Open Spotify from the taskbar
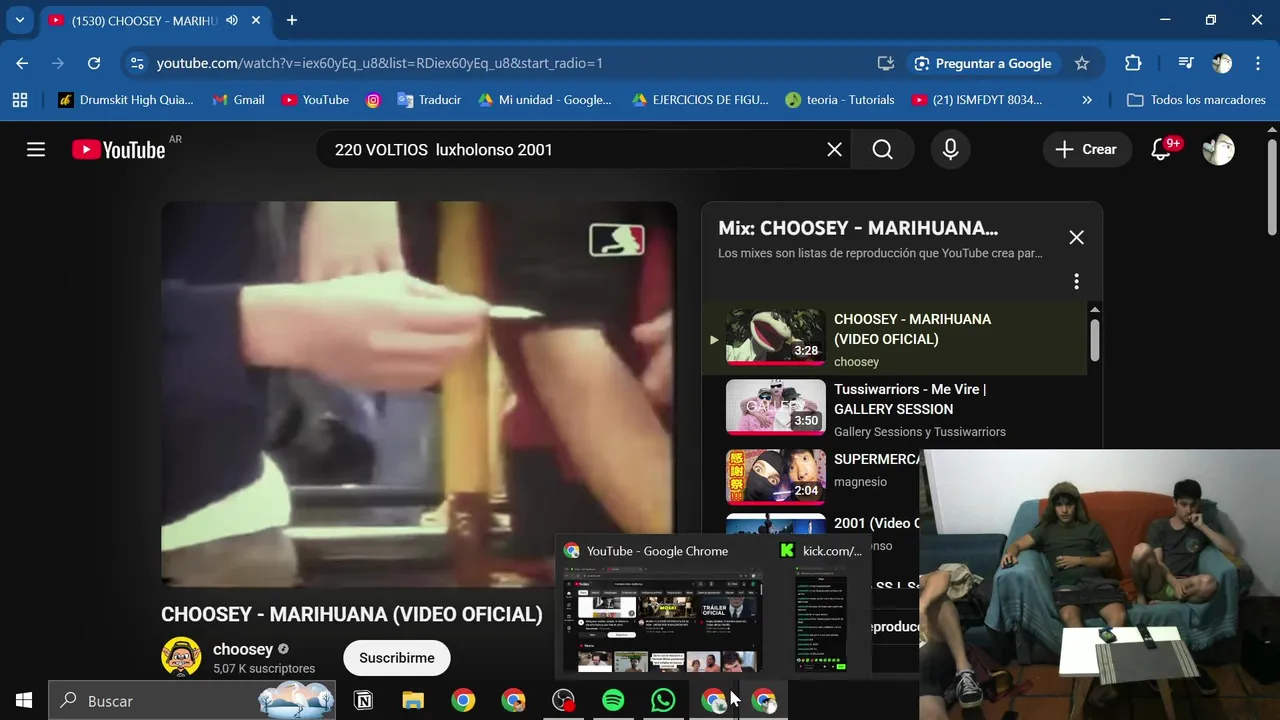 tap(613, 700)
